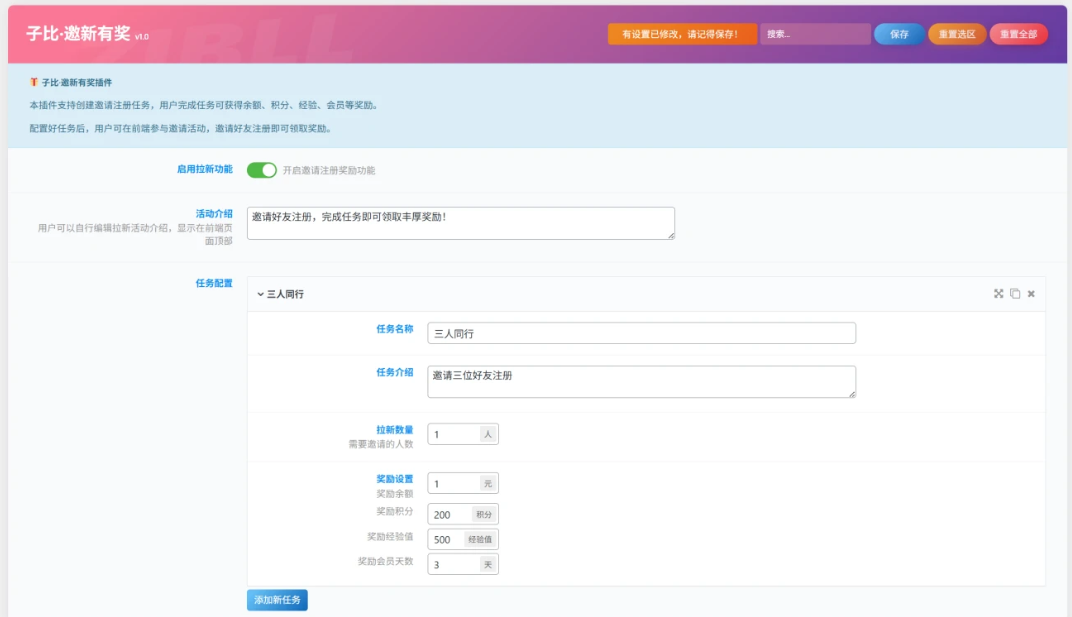Screen dimensions: 1072x617
Task: Collapse the 三人同行 task chevron
Action: (260, 295)
